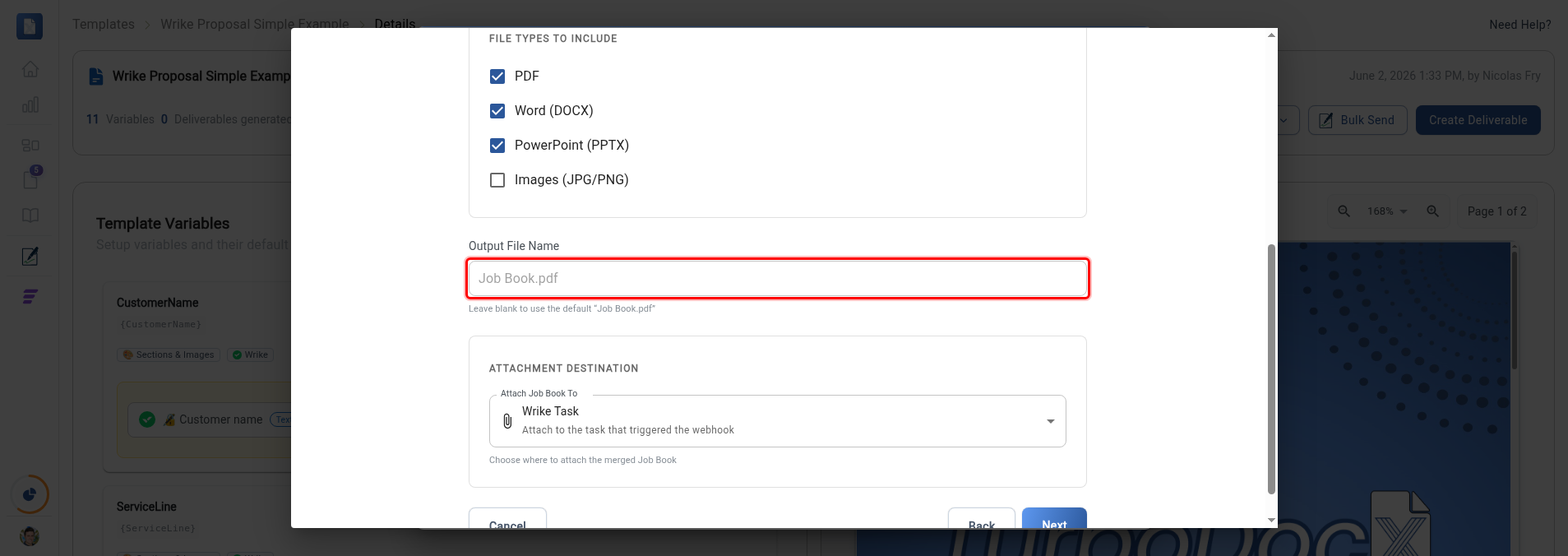The height and width of the screenshot is (556, 1568).
Task: Open the 168% zoom level dropdown
Action: pos(1387,211)
